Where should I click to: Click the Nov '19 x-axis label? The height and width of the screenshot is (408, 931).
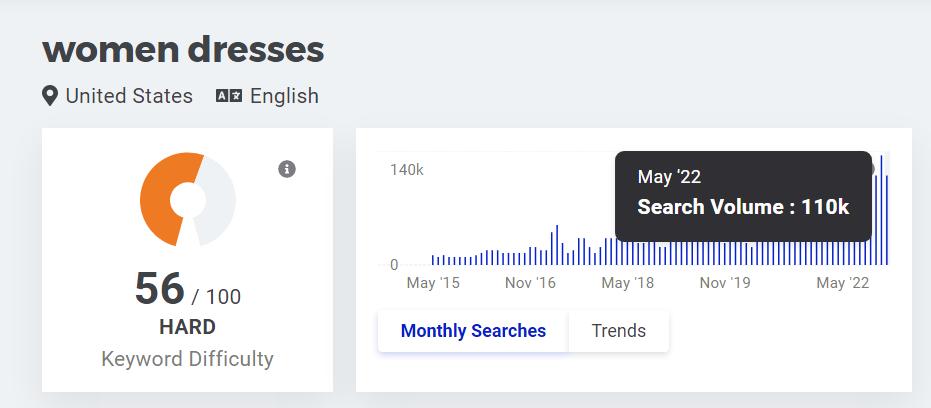725,283
